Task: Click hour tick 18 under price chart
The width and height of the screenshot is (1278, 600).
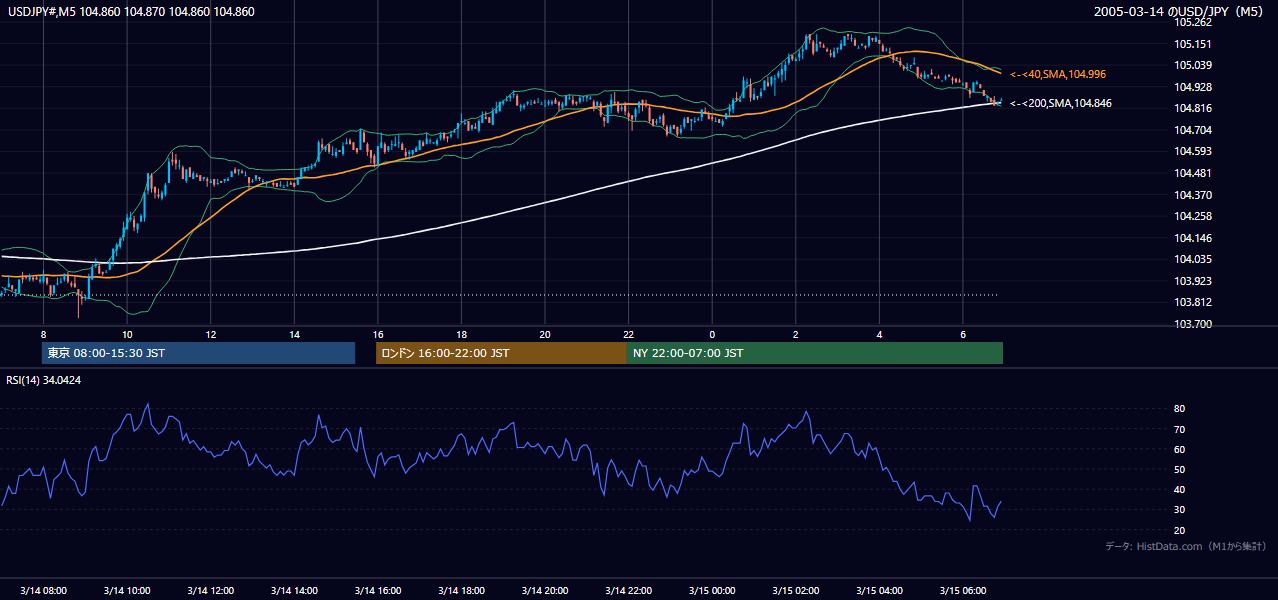Action: [x=461, y=334]
